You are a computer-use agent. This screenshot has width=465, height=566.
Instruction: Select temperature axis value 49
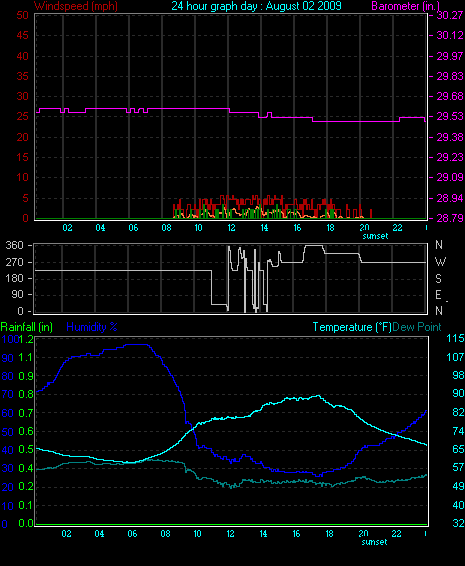(x=458, y=487)
